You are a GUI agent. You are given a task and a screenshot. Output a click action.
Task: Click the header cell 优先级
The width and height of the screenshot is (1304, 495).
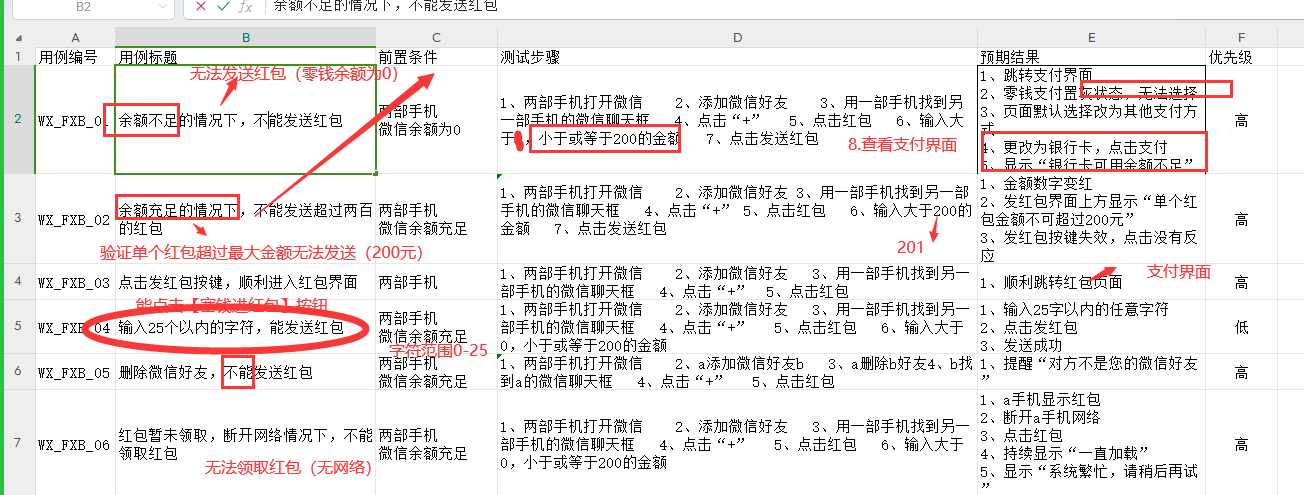[x=1241, y=57]
